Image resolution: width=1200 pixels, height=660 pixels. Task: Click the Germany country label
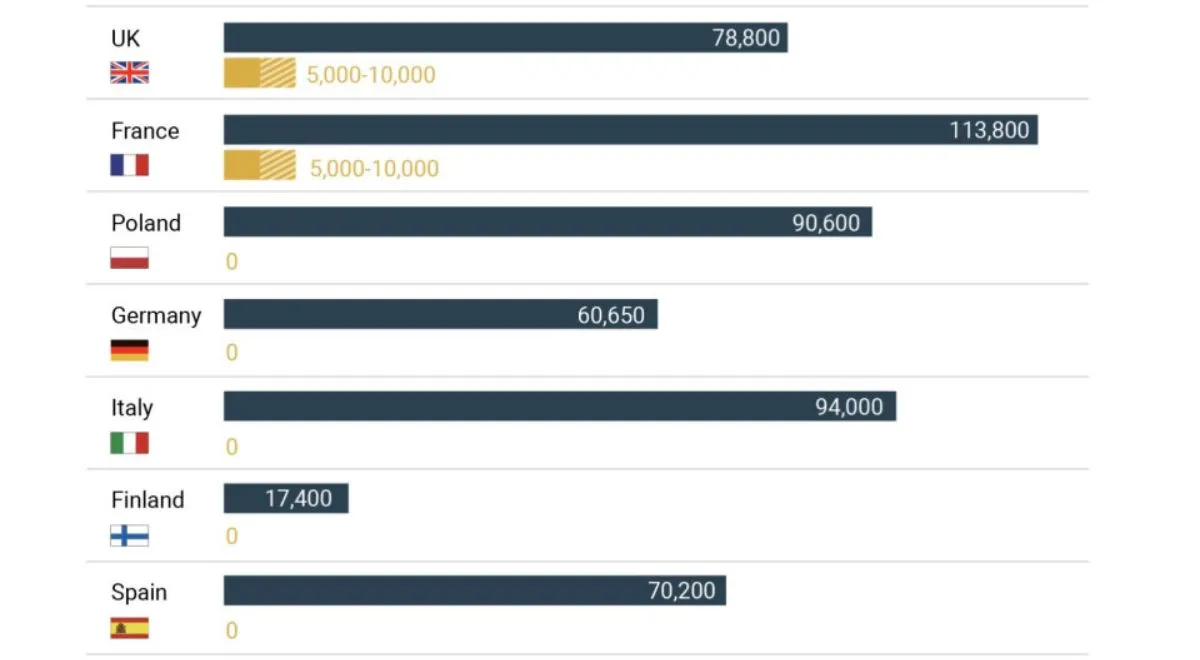tap(156, 315)
